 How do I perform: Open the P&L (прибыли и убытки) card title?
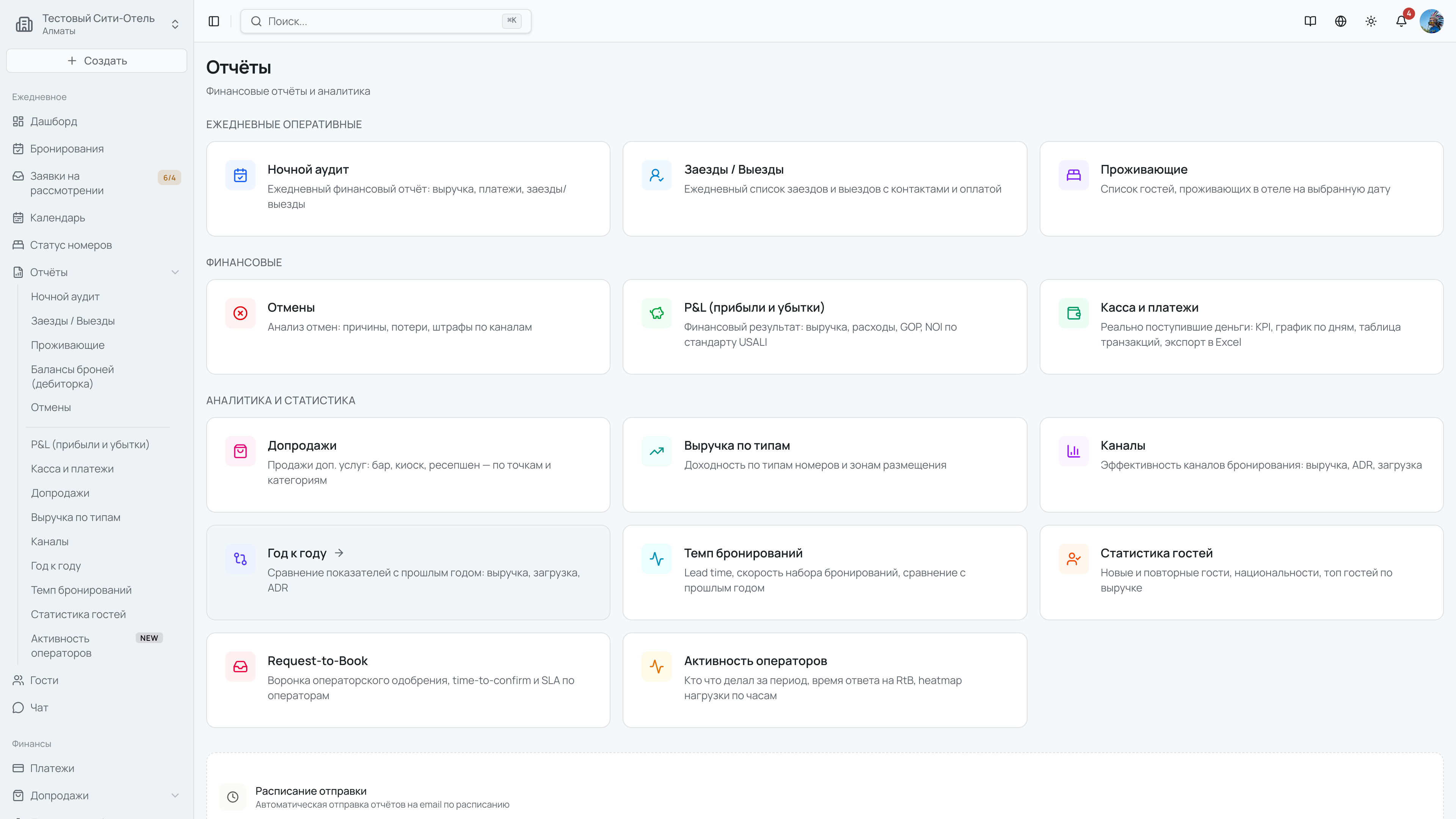click(x=754, y=308)
